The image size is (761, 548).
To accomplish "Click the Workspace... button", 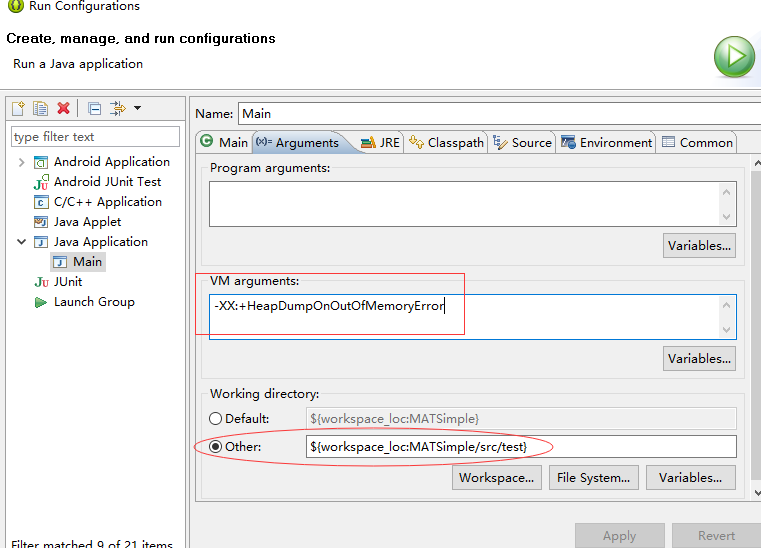I will tap(498, 478).
